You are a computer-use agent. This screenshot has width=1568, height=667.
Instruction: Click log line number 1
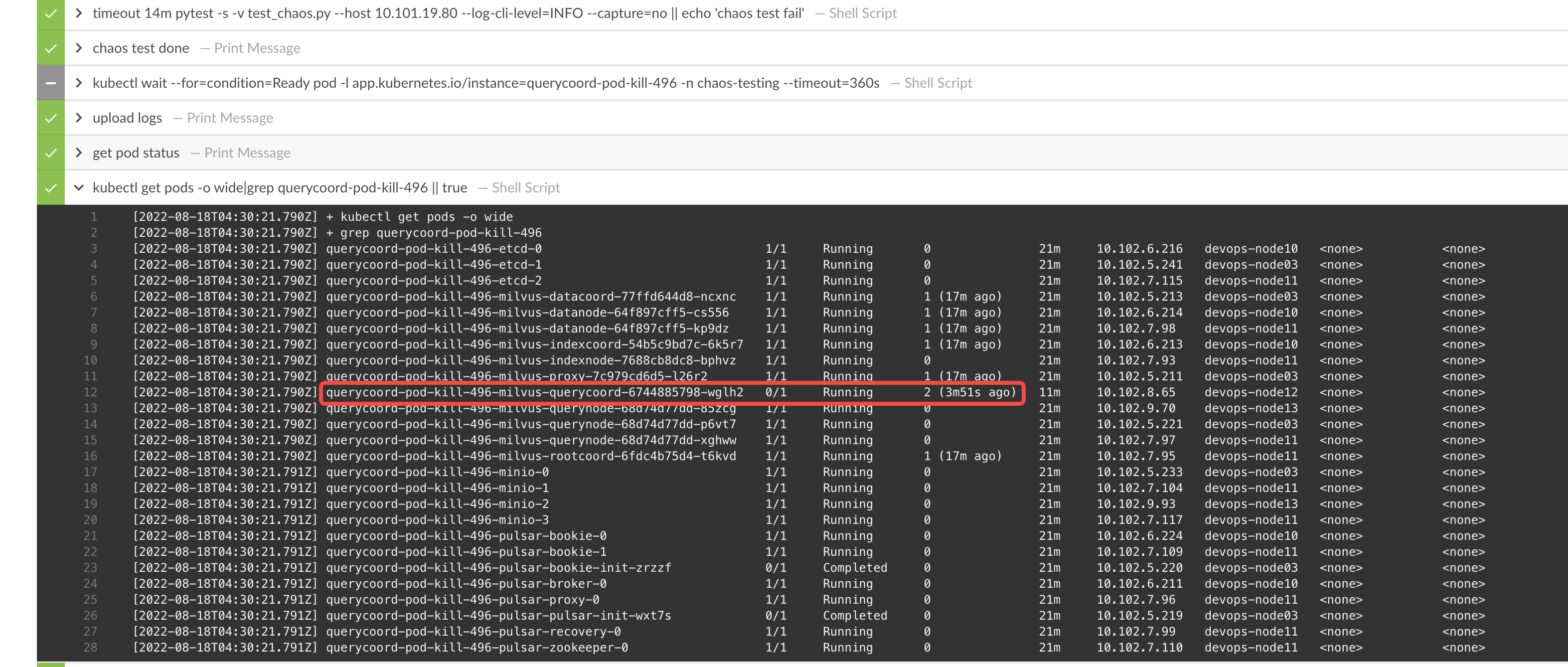94,217
